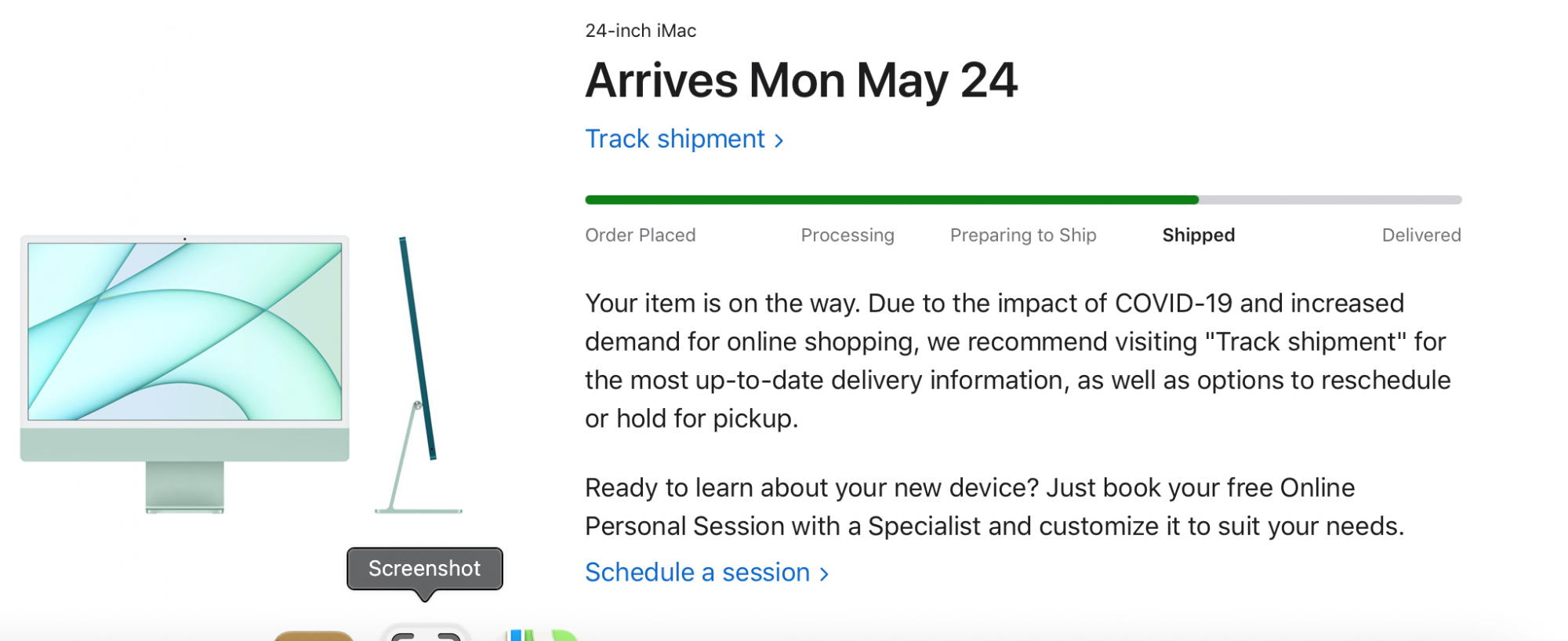Screen dimensions: 1568x641
Task: Click the green filled progress bar section
Action: [x=892, y=200]
